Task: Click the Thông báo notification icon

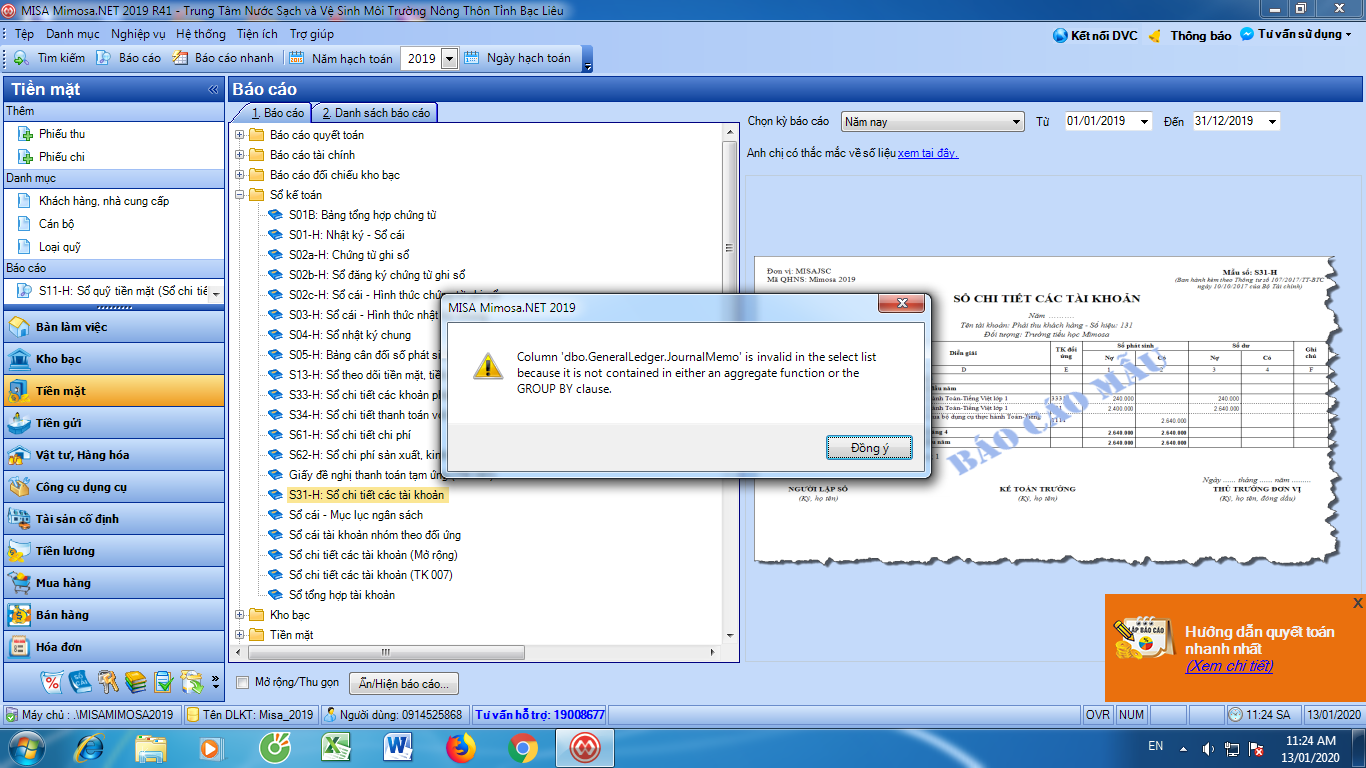Action: click(x=1155, y=36)
